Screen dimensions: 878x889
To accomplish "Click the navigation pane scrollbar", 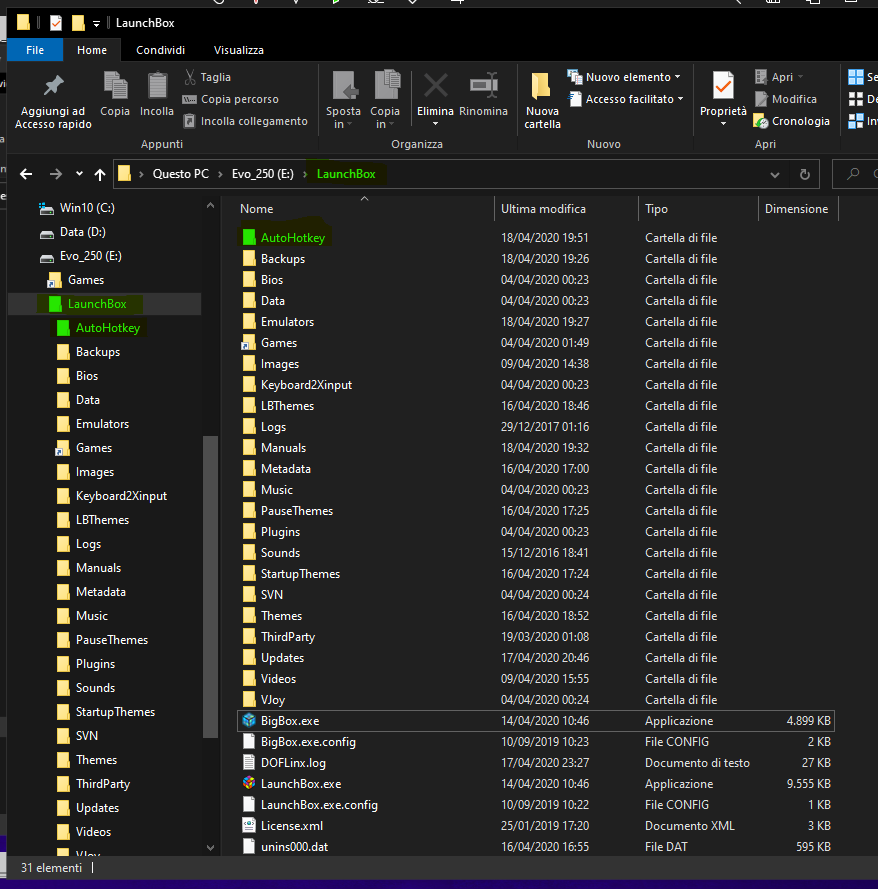I will point(210,587).
